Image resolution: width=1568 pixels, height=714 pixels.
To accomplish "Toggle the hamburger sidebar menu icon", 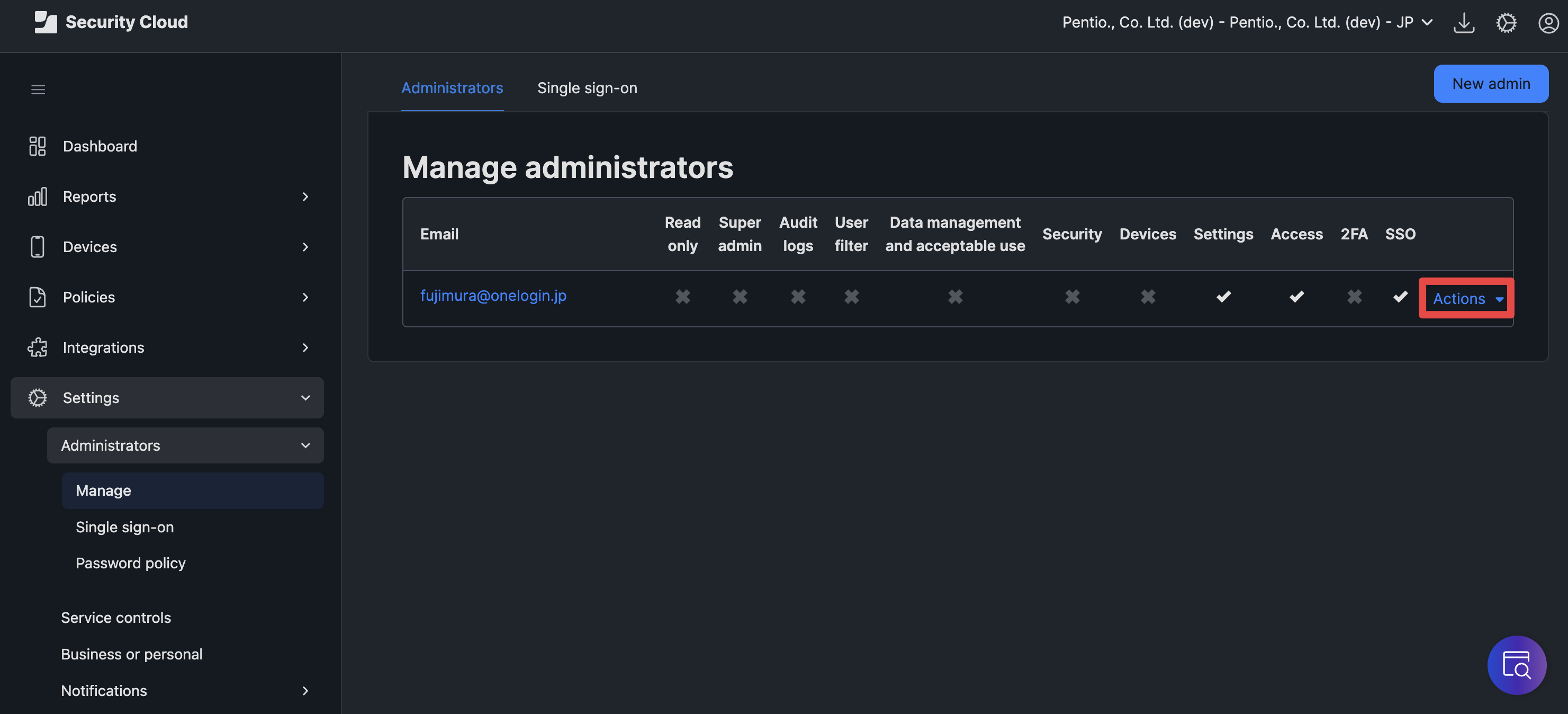I will pos(38,90).
